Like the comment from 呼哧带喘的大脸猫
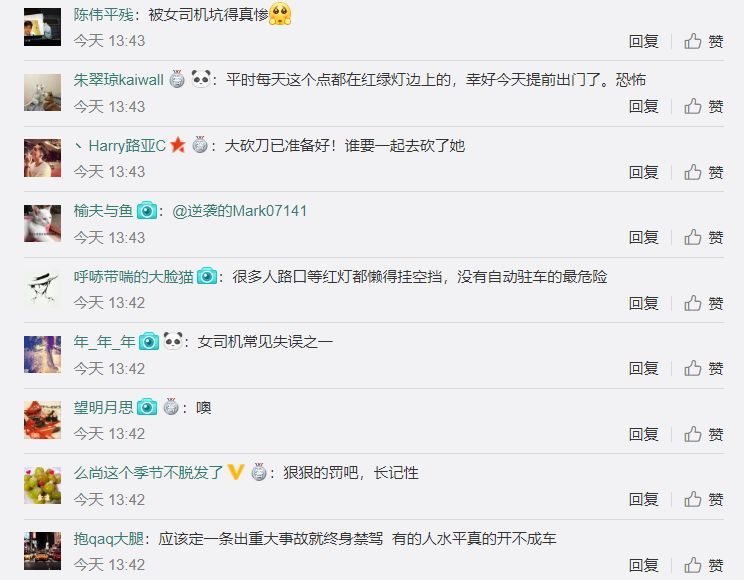 703,303
